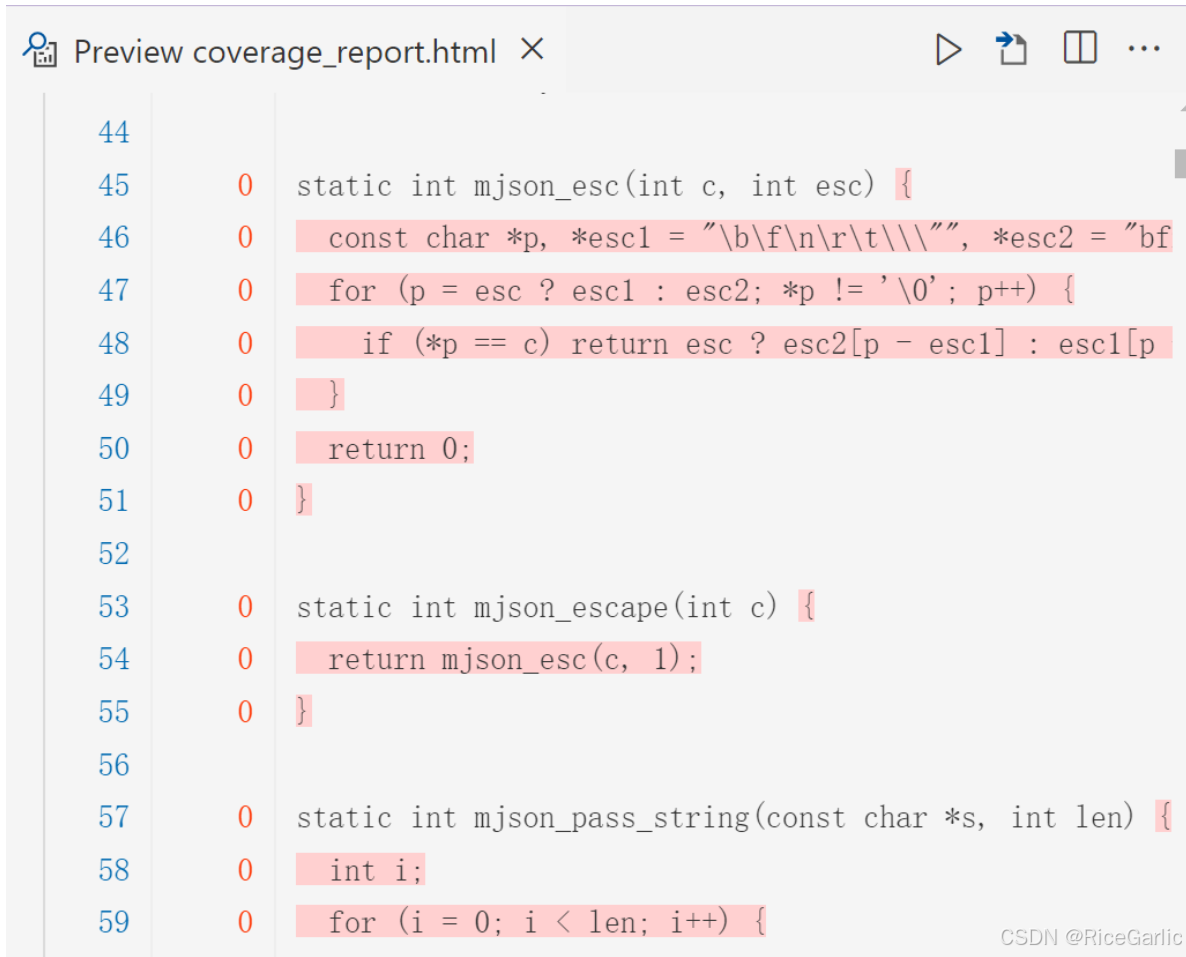The image size is (1186, 957).
Task: Split the editor using the split editor icon
Action: point(1080,49)
